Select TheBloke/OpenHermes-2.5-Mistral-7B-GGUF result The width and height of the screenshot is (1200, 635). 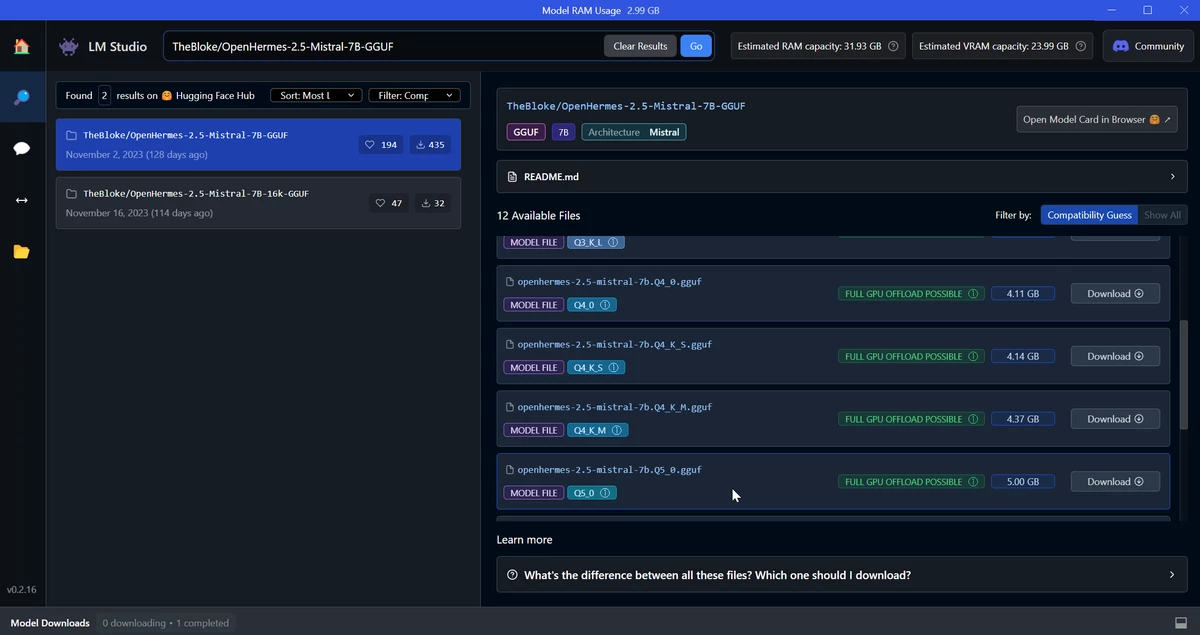pos(259,145)
